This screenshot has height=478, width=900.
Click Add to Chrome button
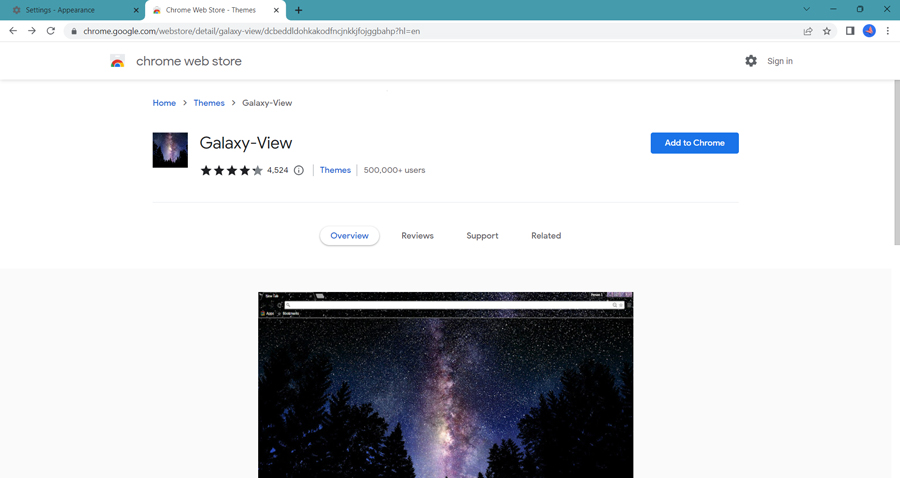click(x=695, y=143)
